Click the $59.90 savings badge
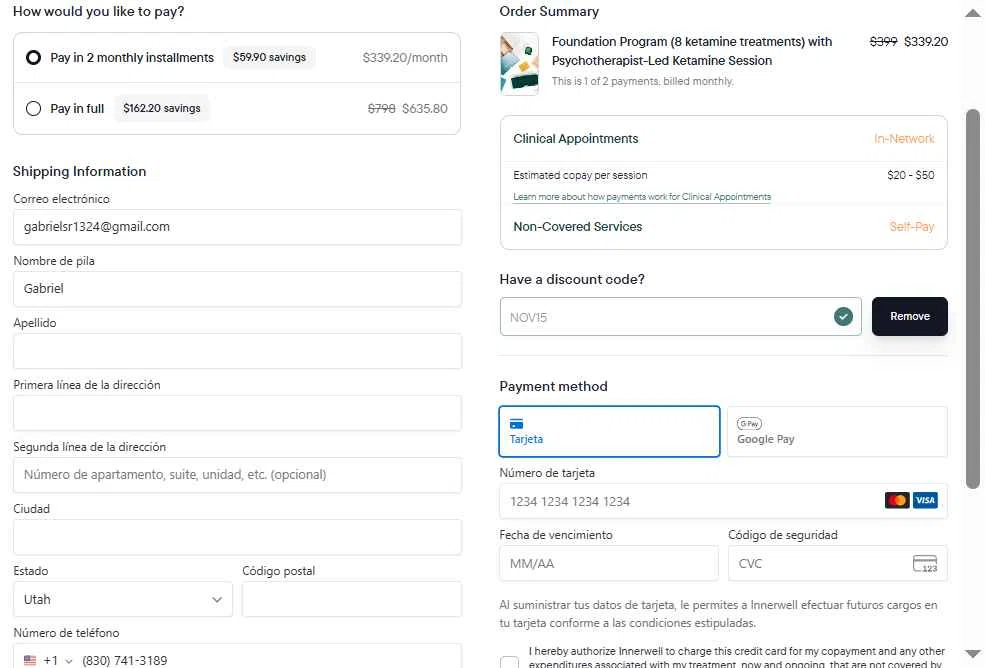 pyautogui.click(x=269, y=57)
